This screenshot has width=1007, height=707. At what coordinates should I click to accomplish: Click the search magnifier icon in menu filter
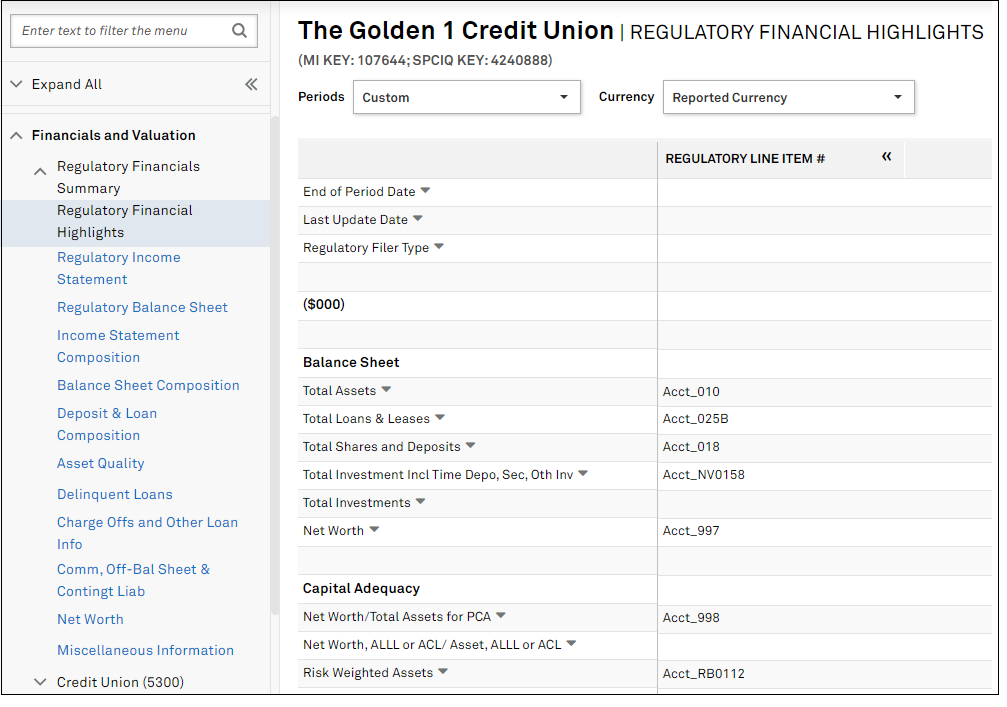pyautogui.click(x=239, y=31)
